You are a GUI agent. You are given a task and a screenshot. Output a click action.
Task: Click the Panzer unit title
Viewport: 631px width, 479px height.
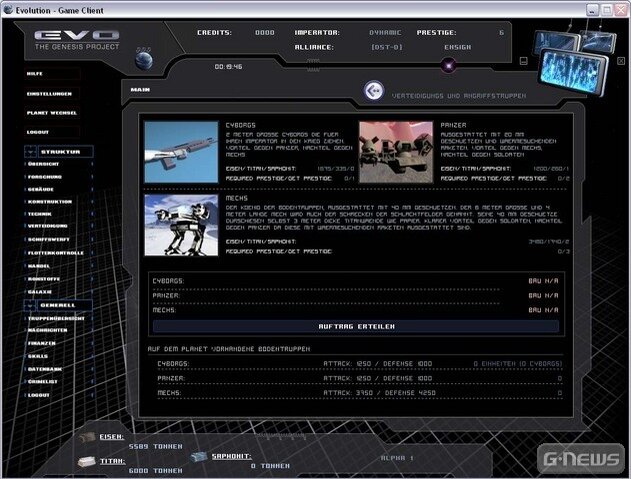click(454, 125)
